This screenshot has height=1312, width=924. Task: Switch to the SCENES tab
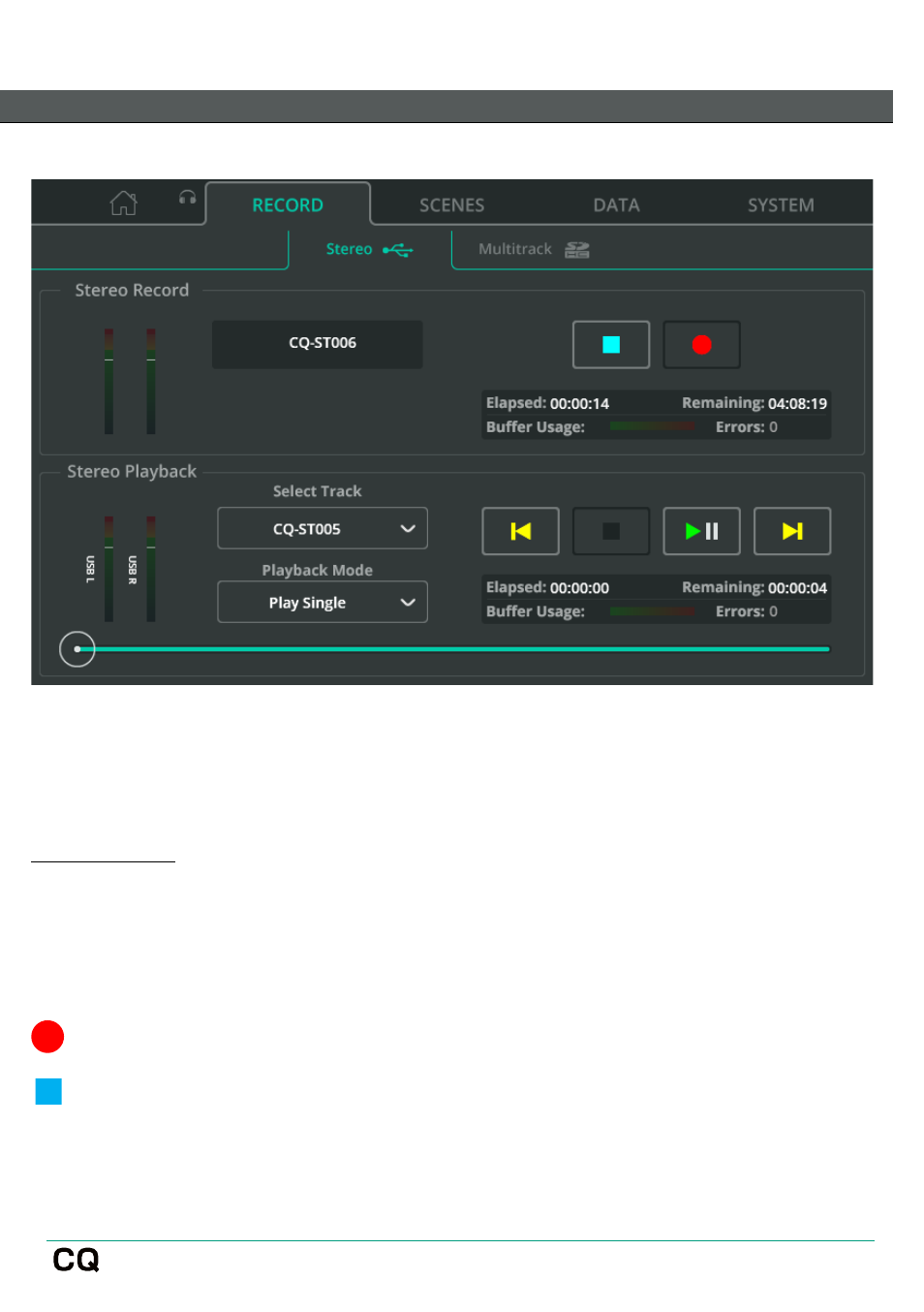point(451,205)
